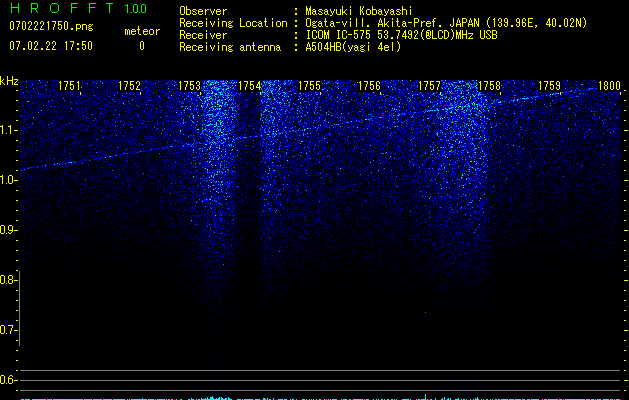Click the date 07.02.22 17:50

coord(51,46)
